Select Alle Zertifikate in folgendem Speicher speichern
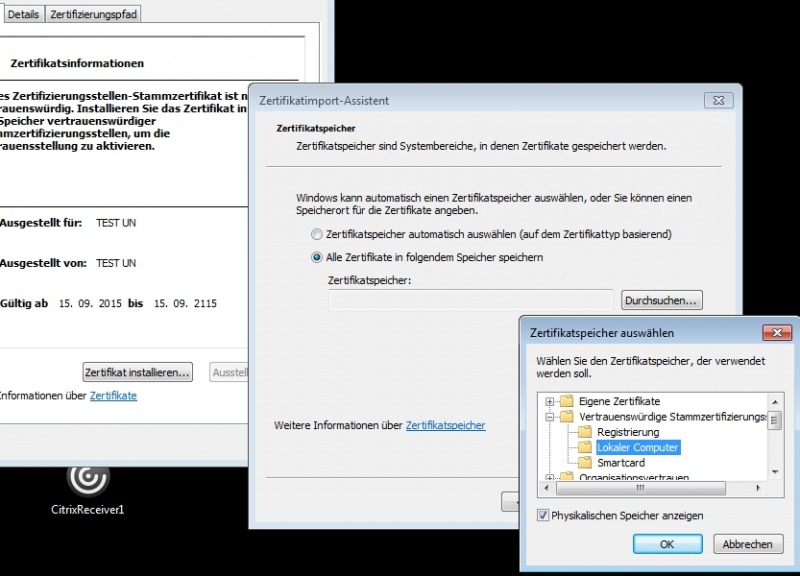The height and width of the screenshot is (576, 800). (x=317, y=257)
